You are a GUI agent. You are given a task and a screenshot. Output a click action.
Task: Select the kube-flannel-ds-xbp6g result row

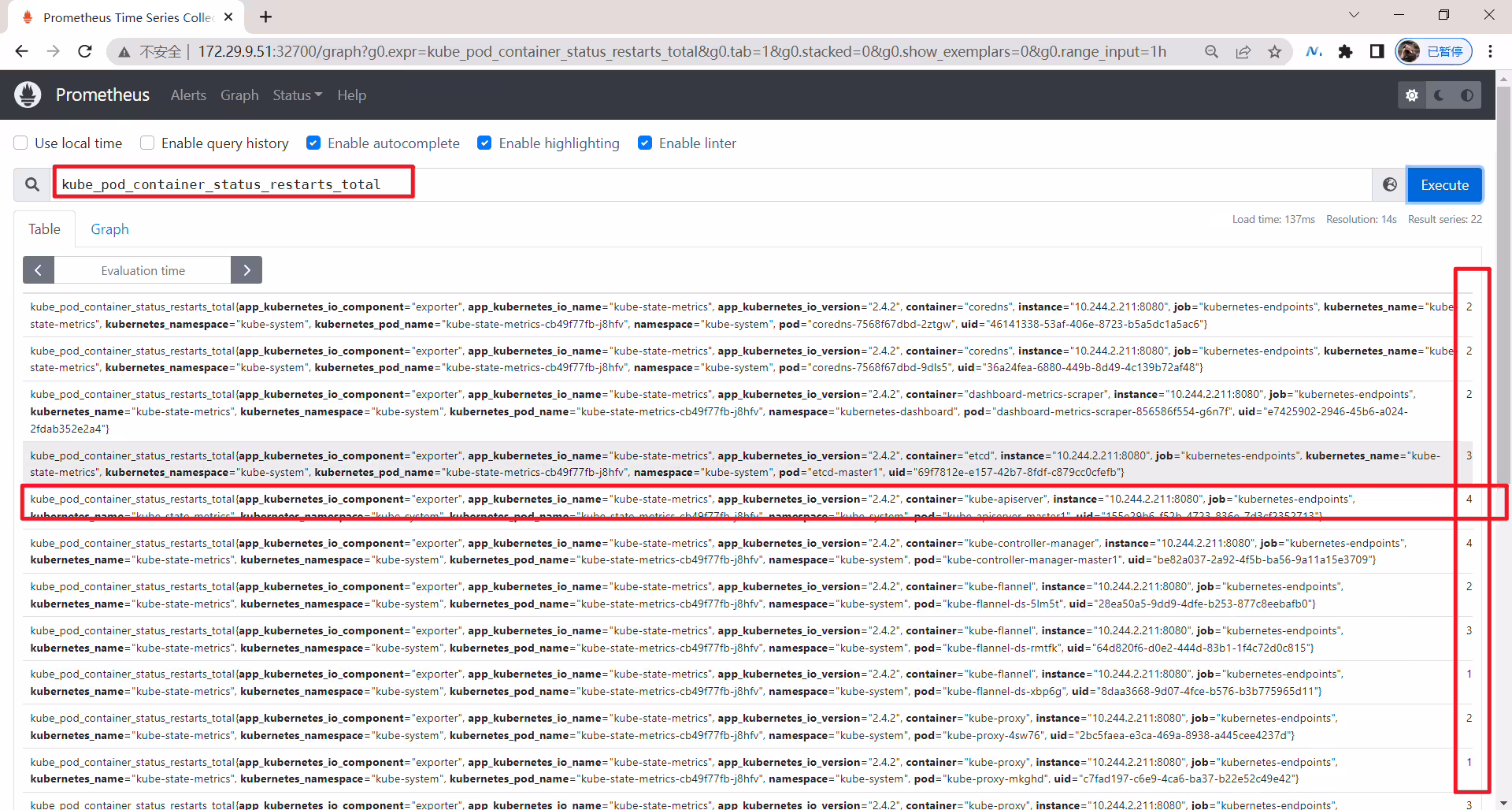(748, 682)
